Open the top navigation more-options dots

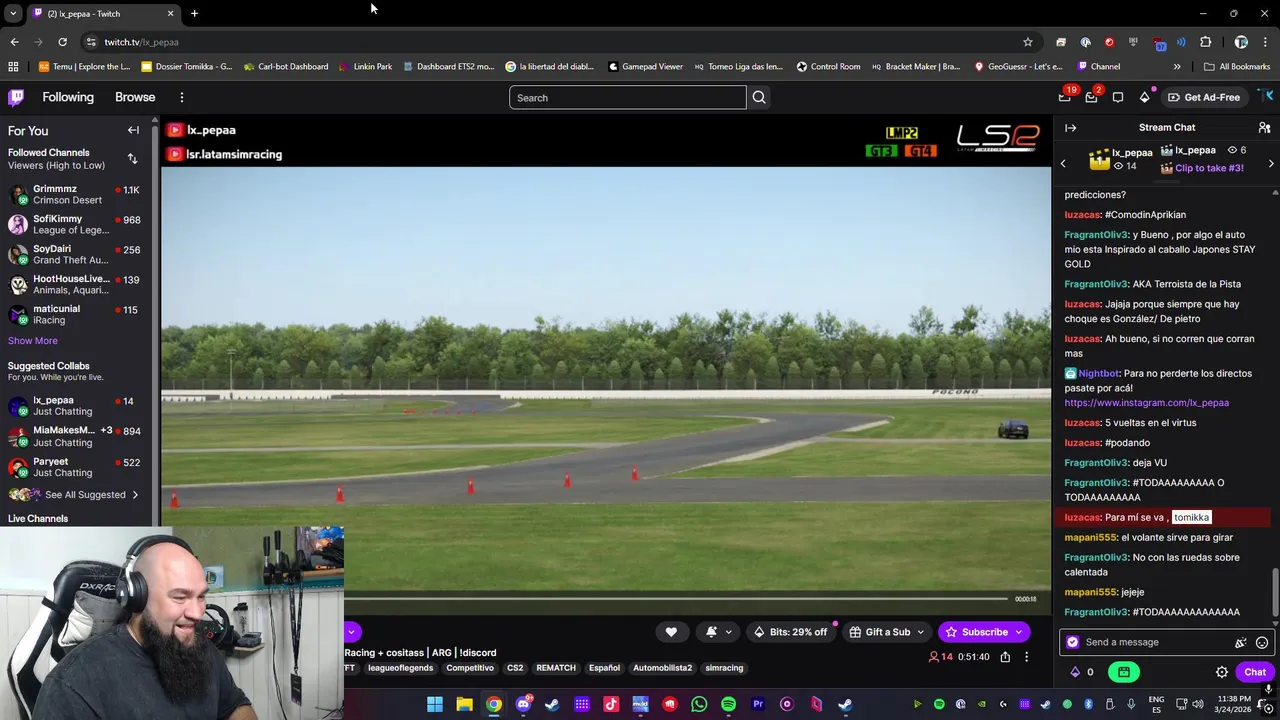(x=182, y=97)
